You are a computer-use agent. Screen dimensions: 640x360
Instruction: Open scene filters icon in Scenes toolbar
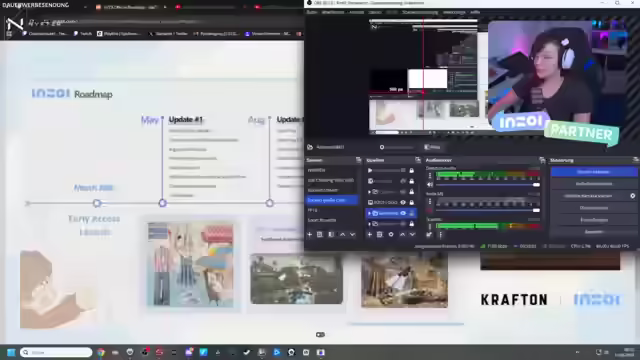(x=331, y=235)
